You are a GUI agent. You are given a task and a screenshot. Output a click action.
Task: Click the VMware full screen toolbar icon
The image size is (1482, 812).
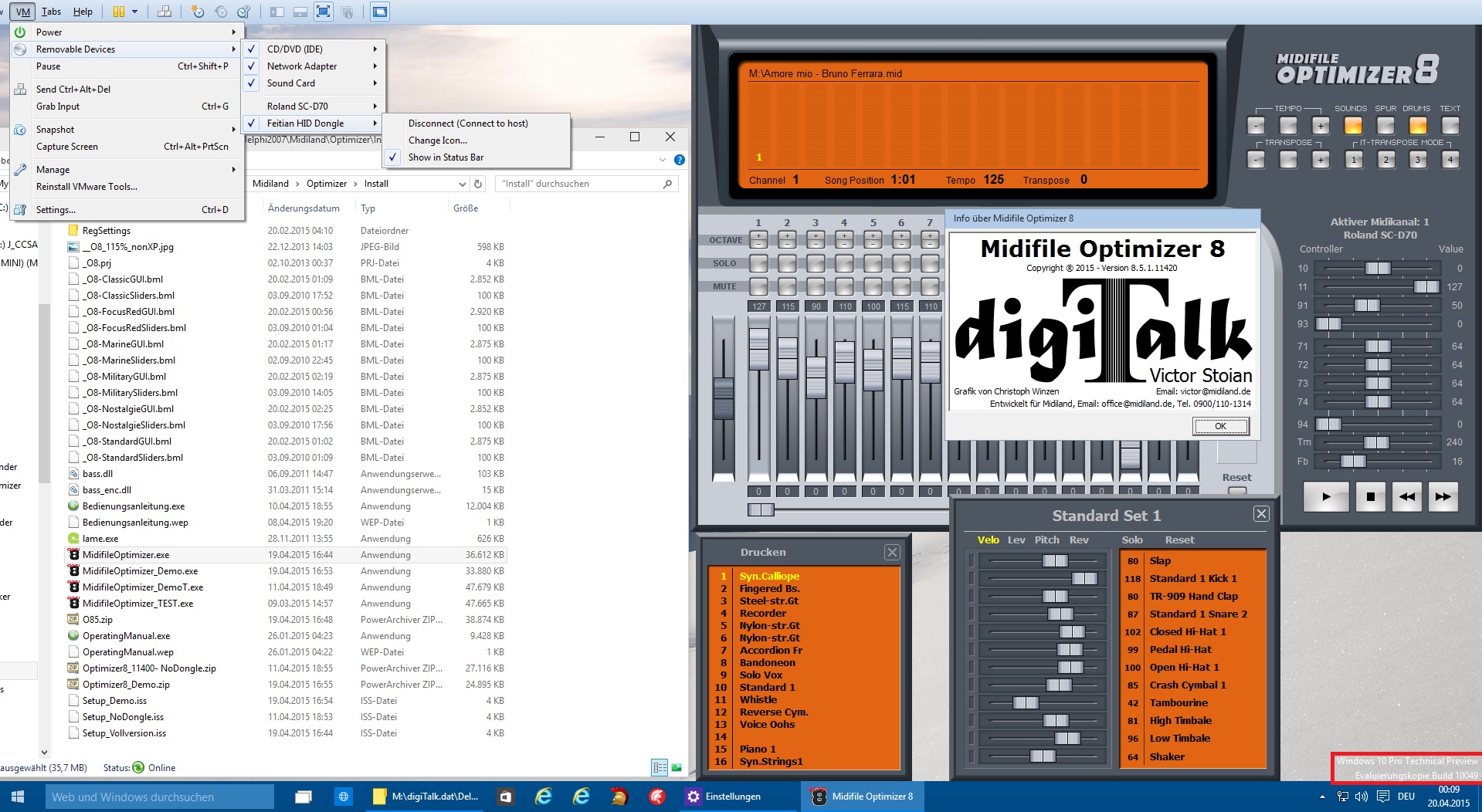point(324,12)
